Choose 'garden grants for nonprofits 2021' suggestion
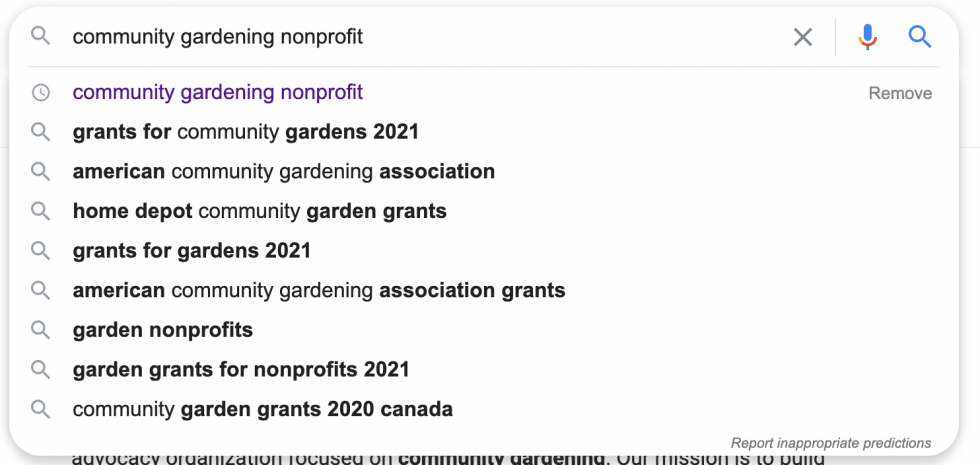The height and width of the screenshot is (465, 980). [x=241, y=369]
